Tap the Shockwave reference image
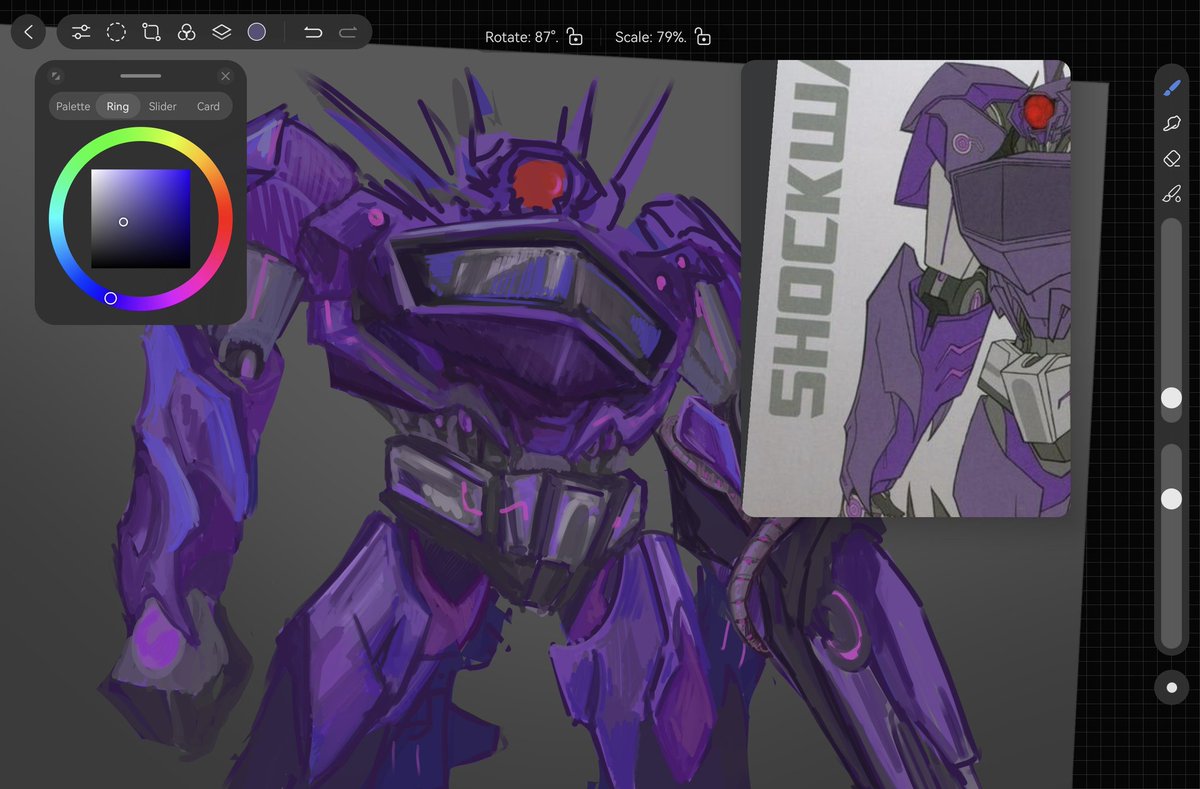The height and width of the screenshot is (789, 1200). coord(906,288)
